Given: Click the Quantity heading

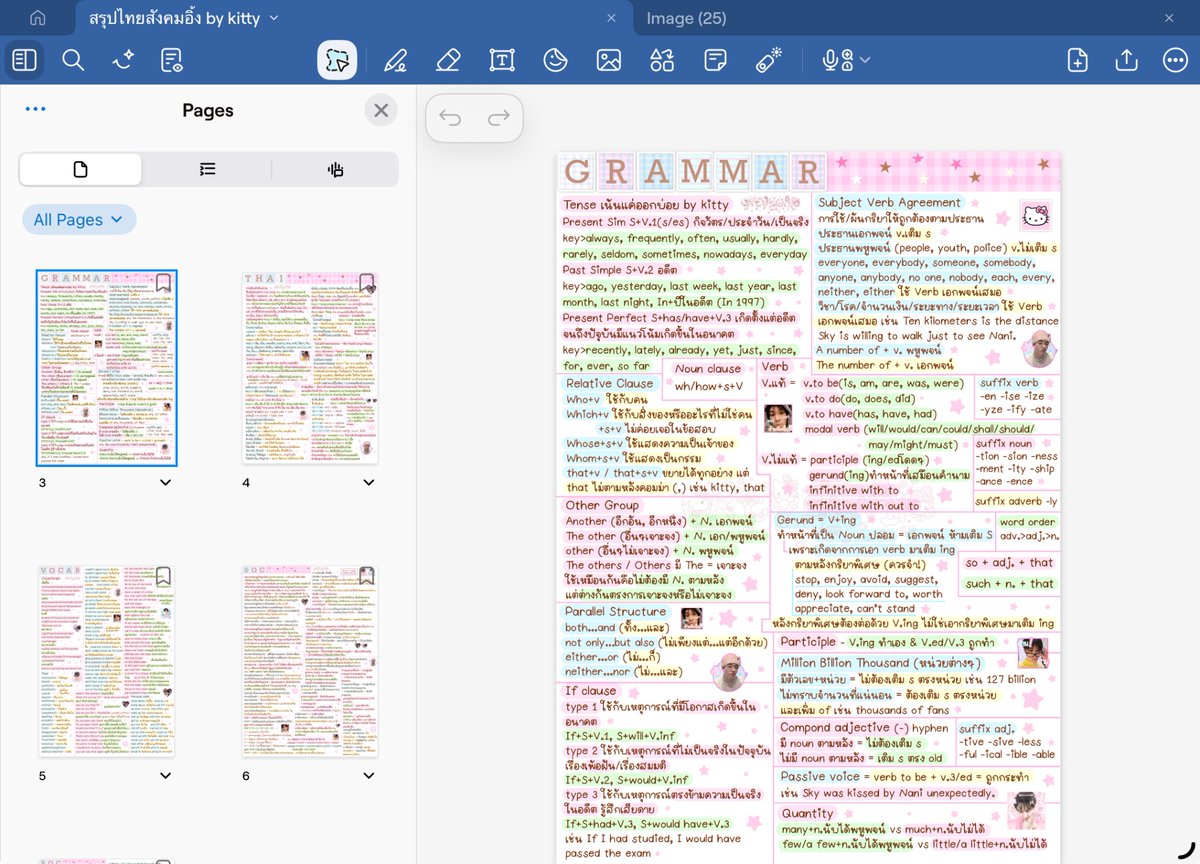Looking at the screenshot, I should pos(807,813).
